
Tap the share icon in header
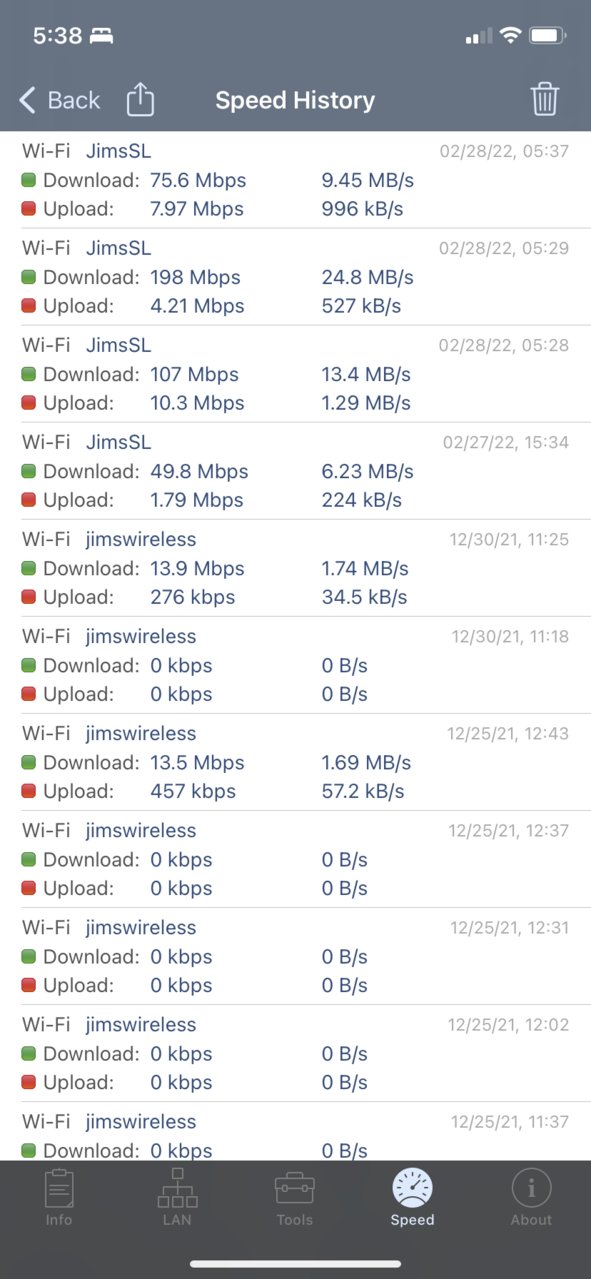[x=141, y=99]
